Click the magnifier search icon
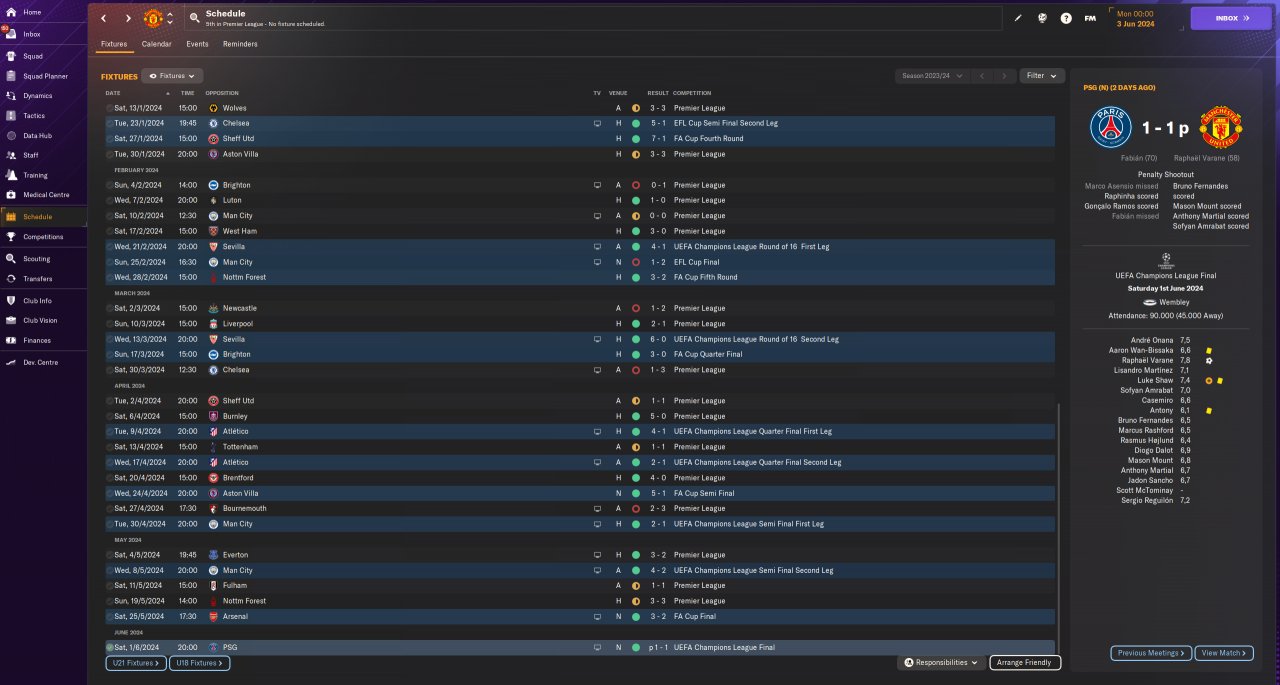This screenshot has height=685, width=1280. point(193,18)
